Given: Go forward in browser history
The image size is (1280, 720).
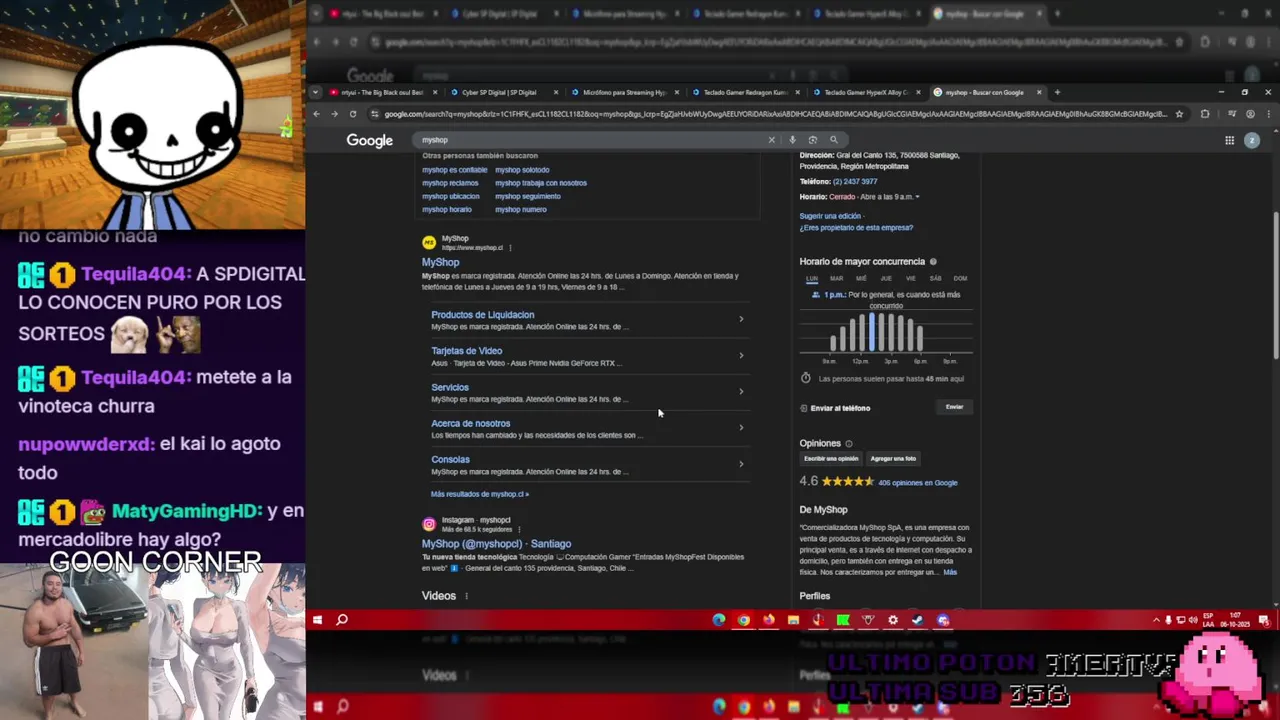Looking at the screenshot, I should (x=334, y=114).
